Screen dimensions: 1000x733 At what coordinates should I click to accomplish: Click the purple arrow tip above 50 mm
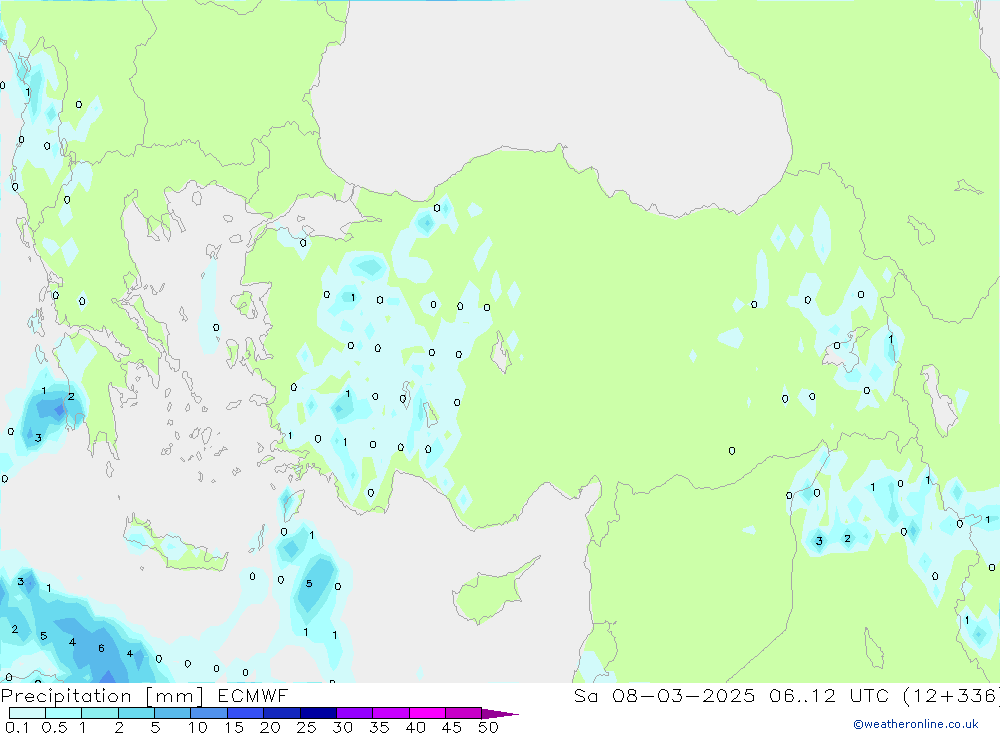(500, 714)
